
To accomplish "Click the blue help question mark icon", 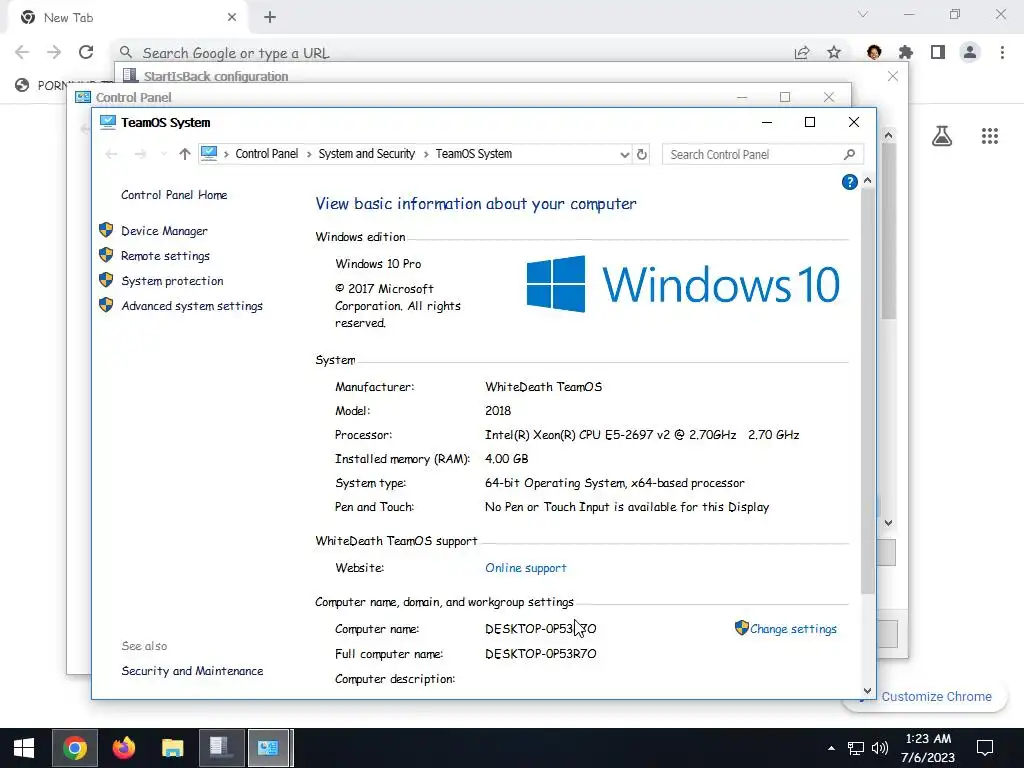I will click(x=849, y=182).
